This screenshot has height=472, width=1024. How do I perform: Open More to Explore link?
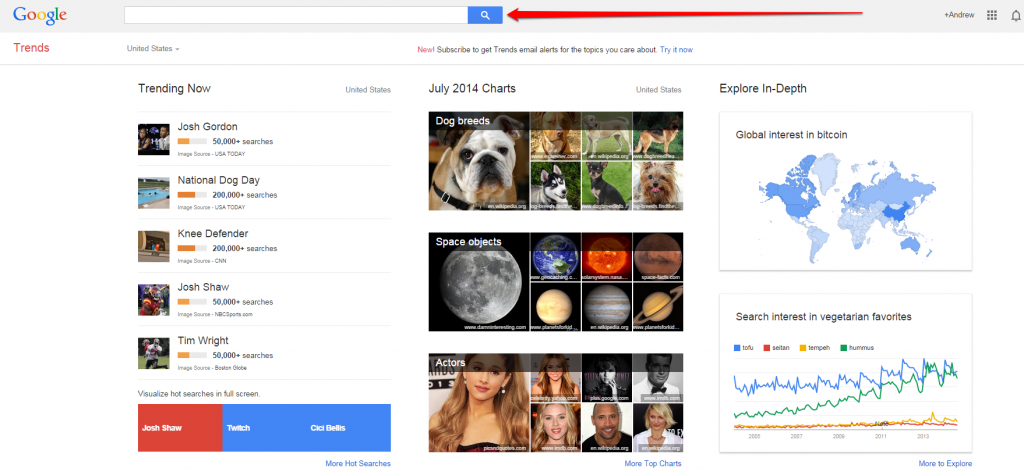point(945,464)
